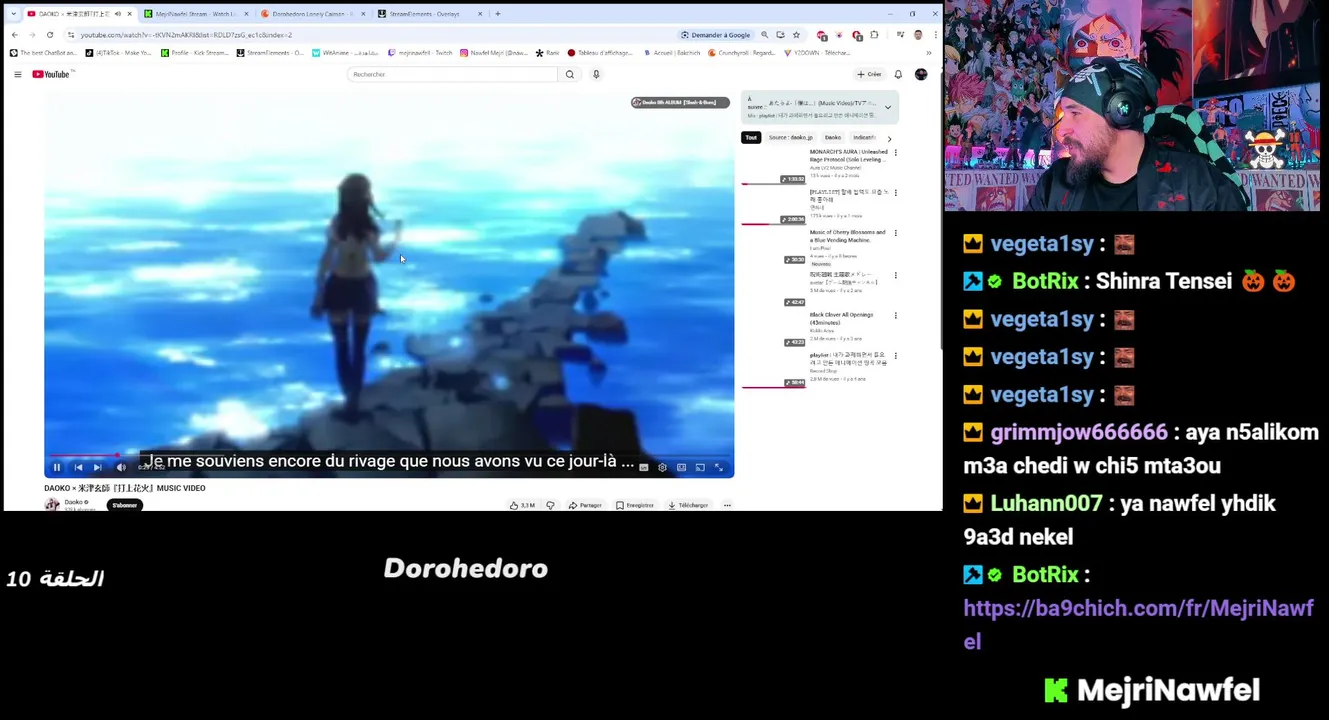The height and width of the screenshot is (720, 1329).
Task: Open options for Black Clover All Openings
Action: coord(895,315)
